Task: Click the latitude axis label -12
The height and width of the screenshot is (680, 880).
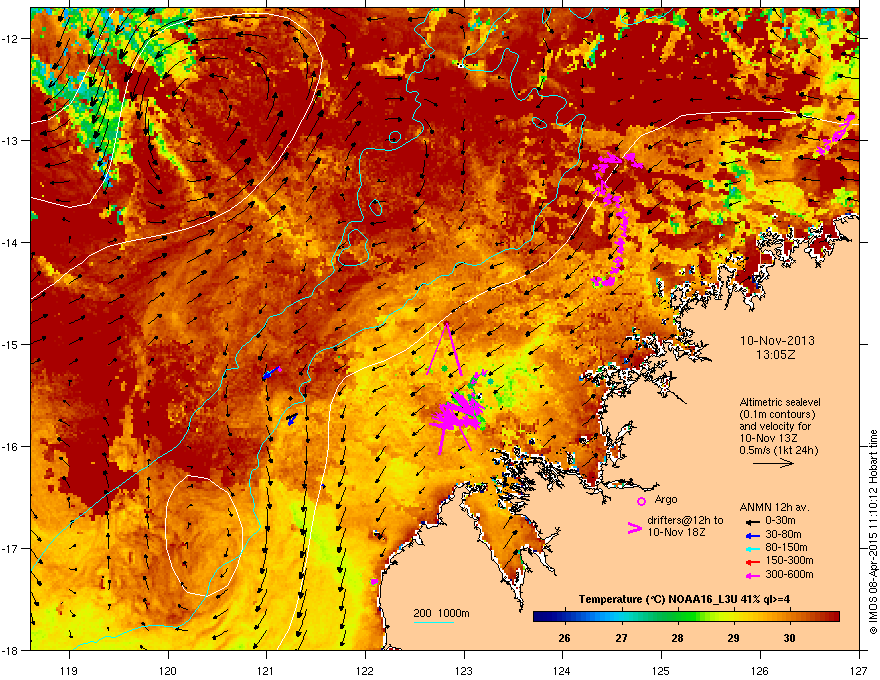Action: 10,39
